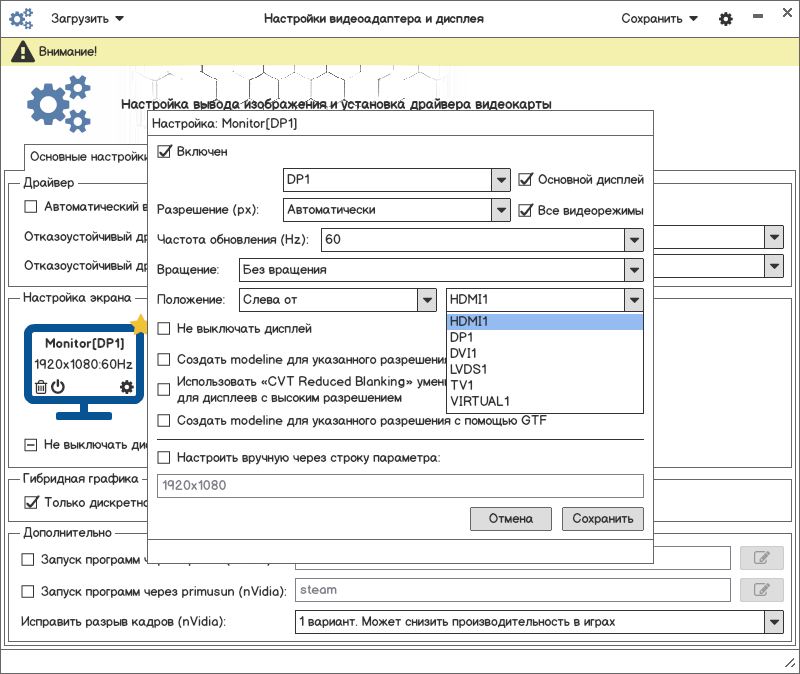
Task: Enable Настроить вручную через строку параметра
Action: coord(164,458)
